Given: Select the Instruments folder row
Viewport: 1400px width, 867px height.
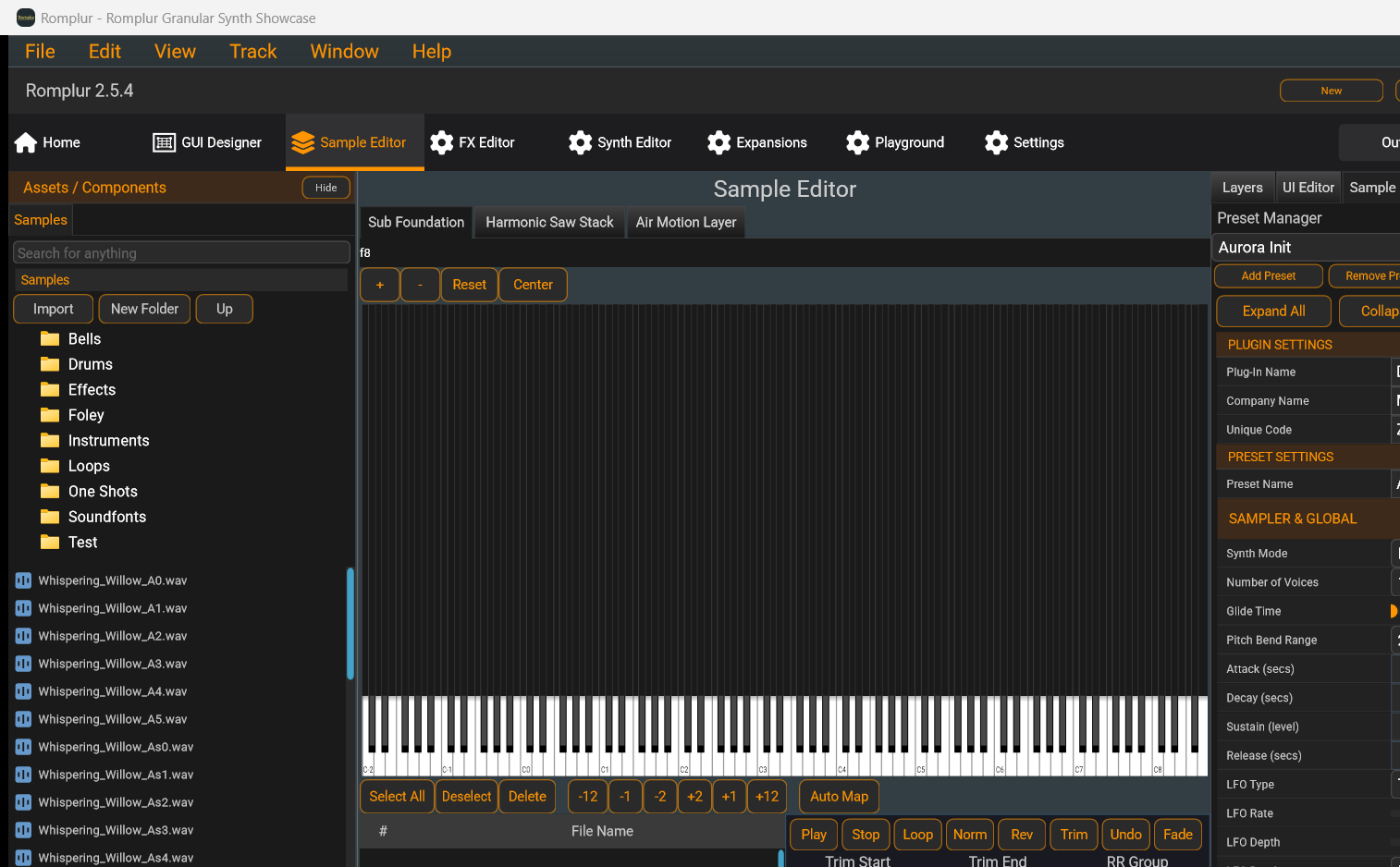Looking at the screenshot, I should (x=181, y=441).
